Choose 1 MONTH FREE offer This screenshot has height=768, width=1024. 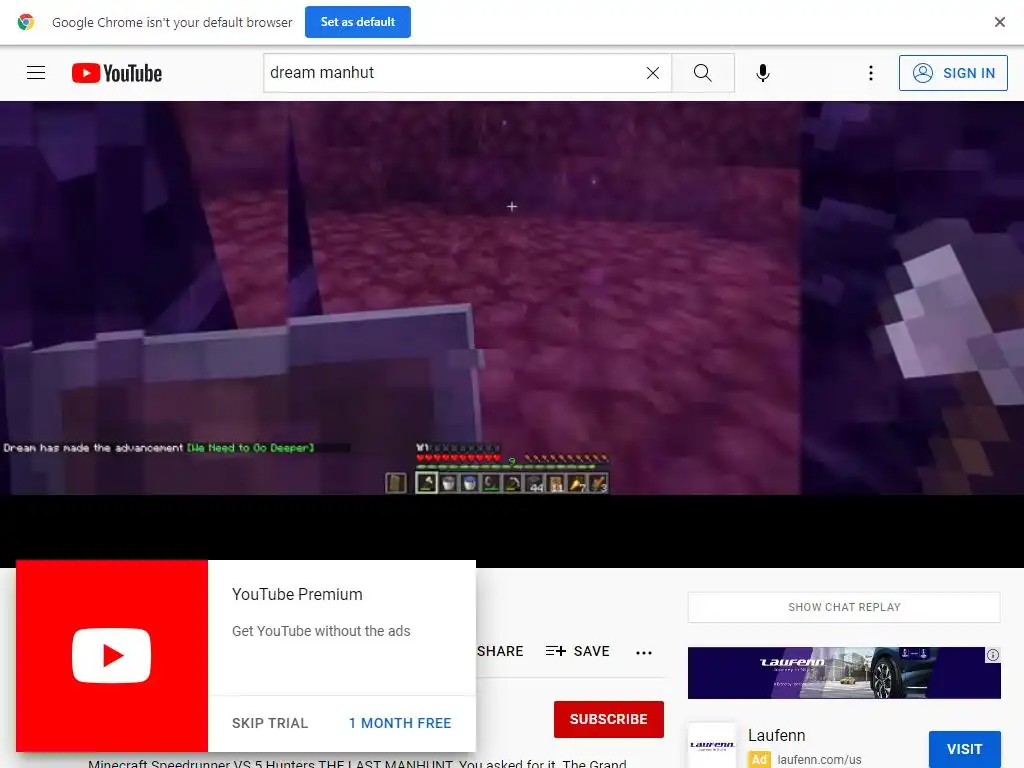tap(400, 723)
